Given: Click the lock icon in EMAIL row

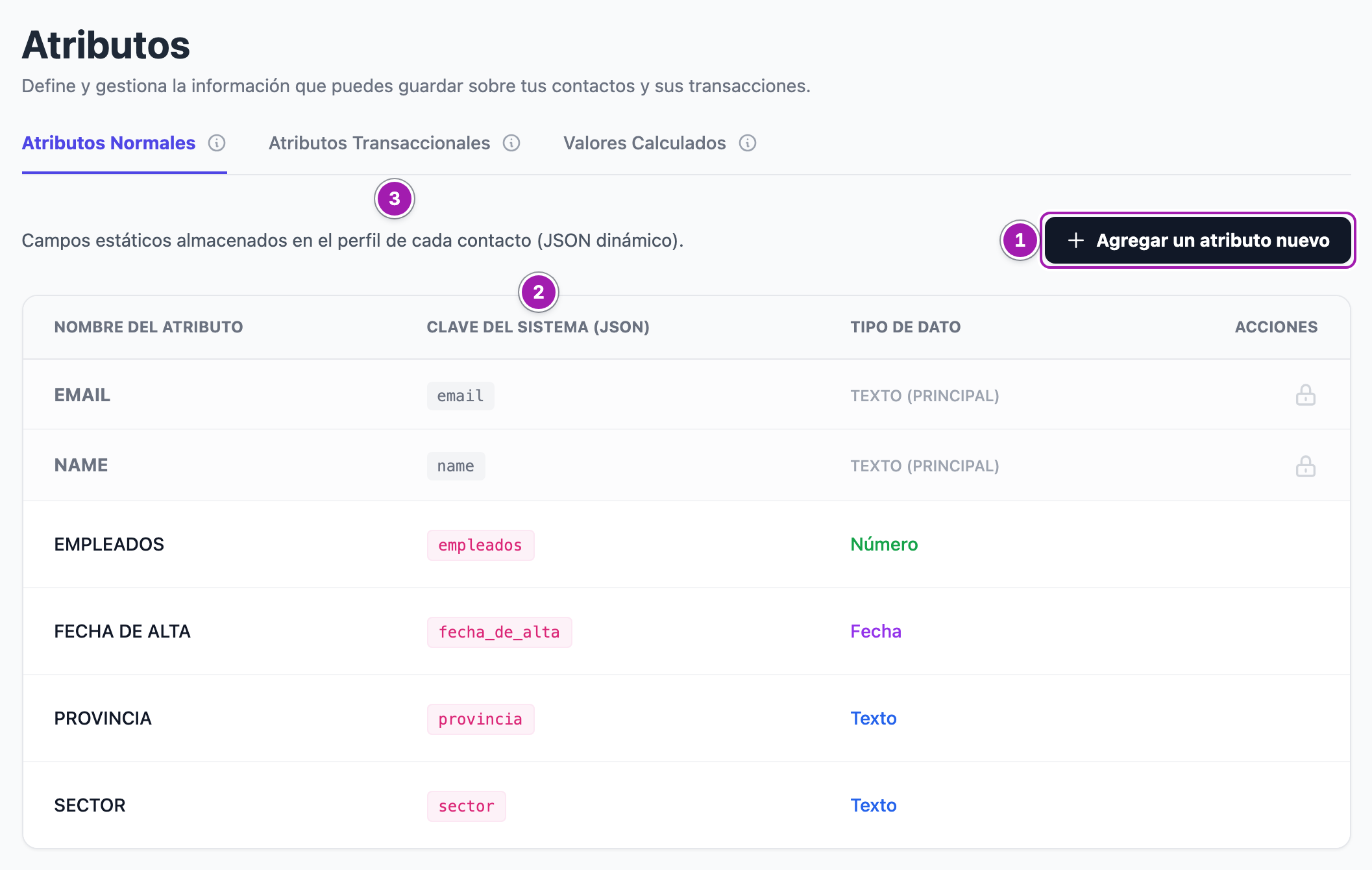Looking at the screenshot, I should (1305, 395).
